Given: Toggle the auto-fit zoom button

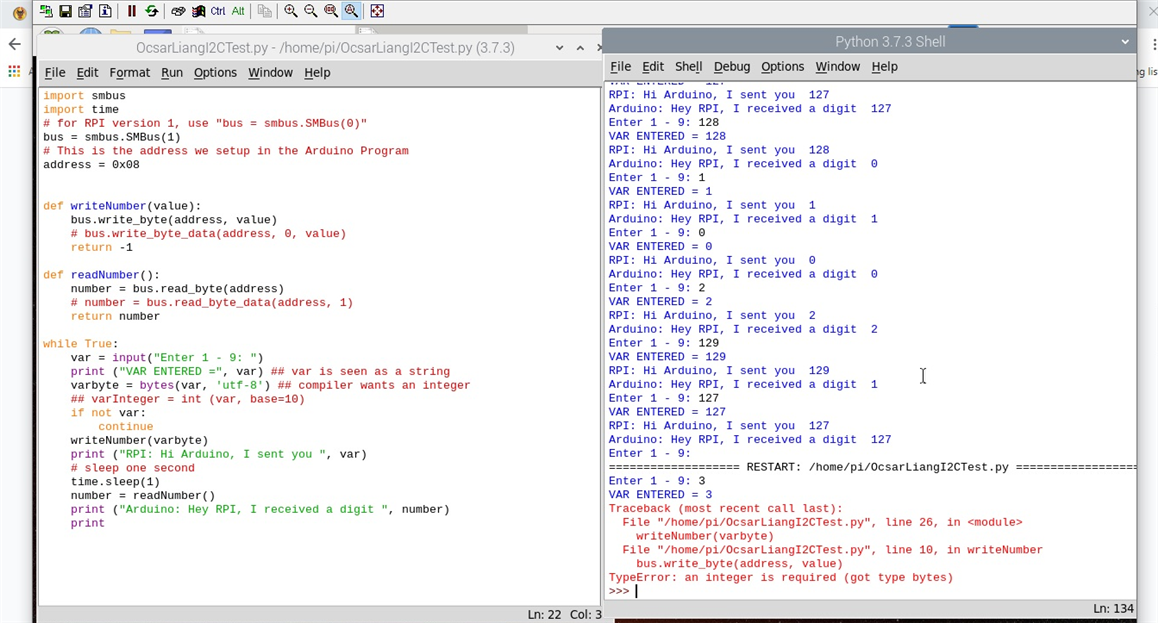Looking at the screenshot, I should click(351, 11).
